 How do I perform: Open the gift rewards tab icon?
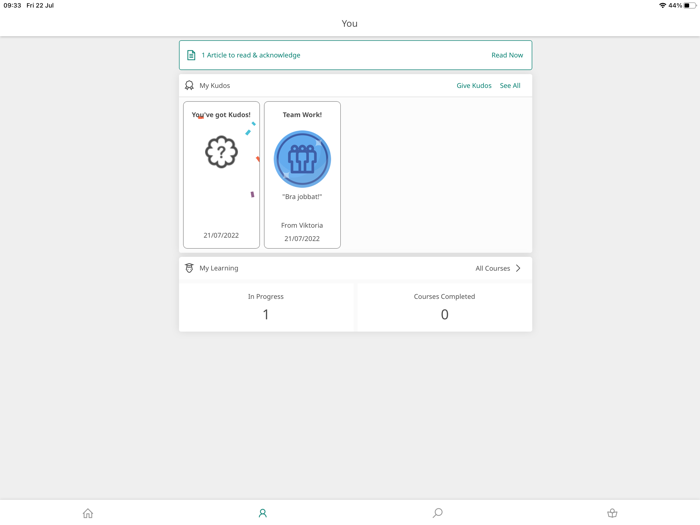point(612,513)
